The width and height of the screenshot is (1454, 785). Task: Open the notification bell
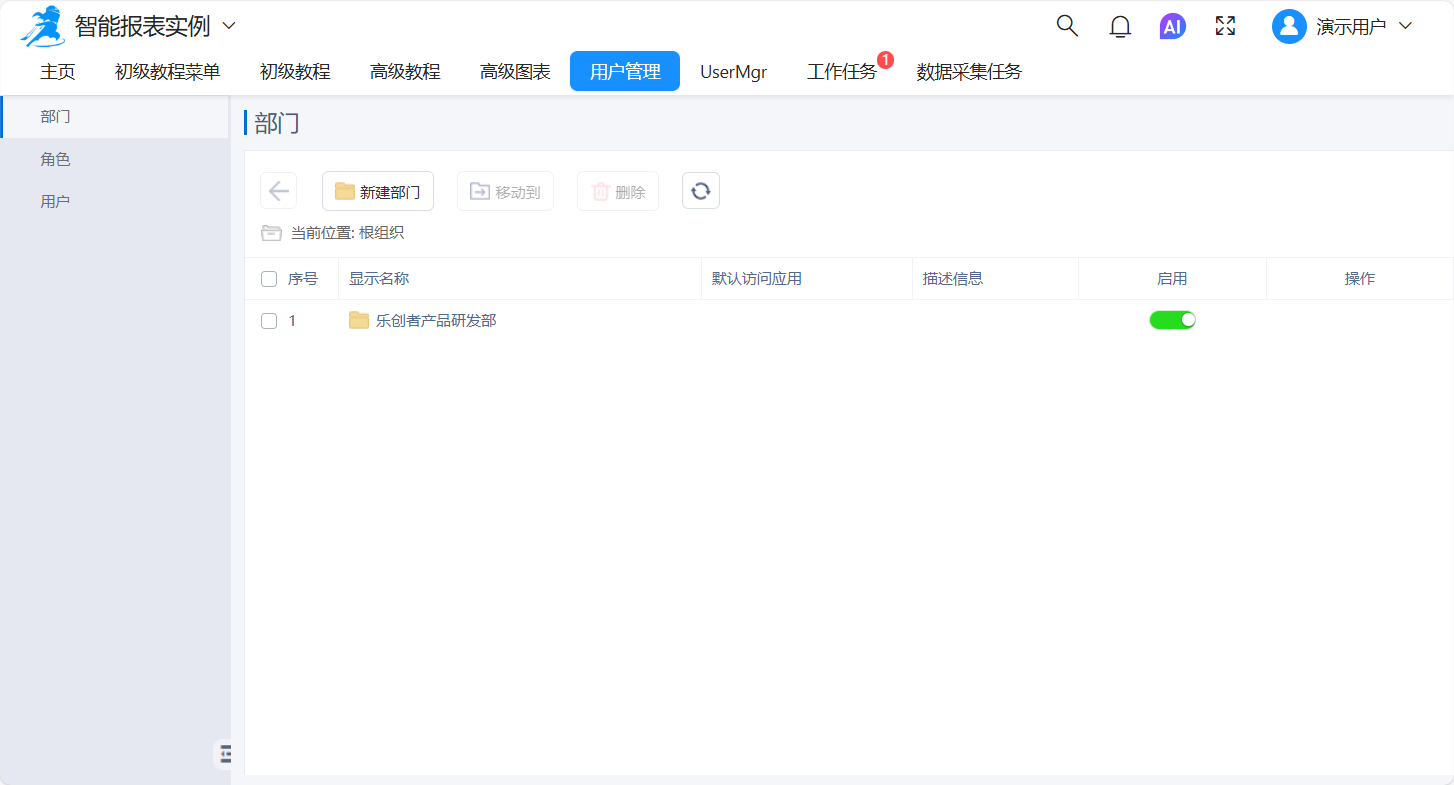tap(1120, 27)
